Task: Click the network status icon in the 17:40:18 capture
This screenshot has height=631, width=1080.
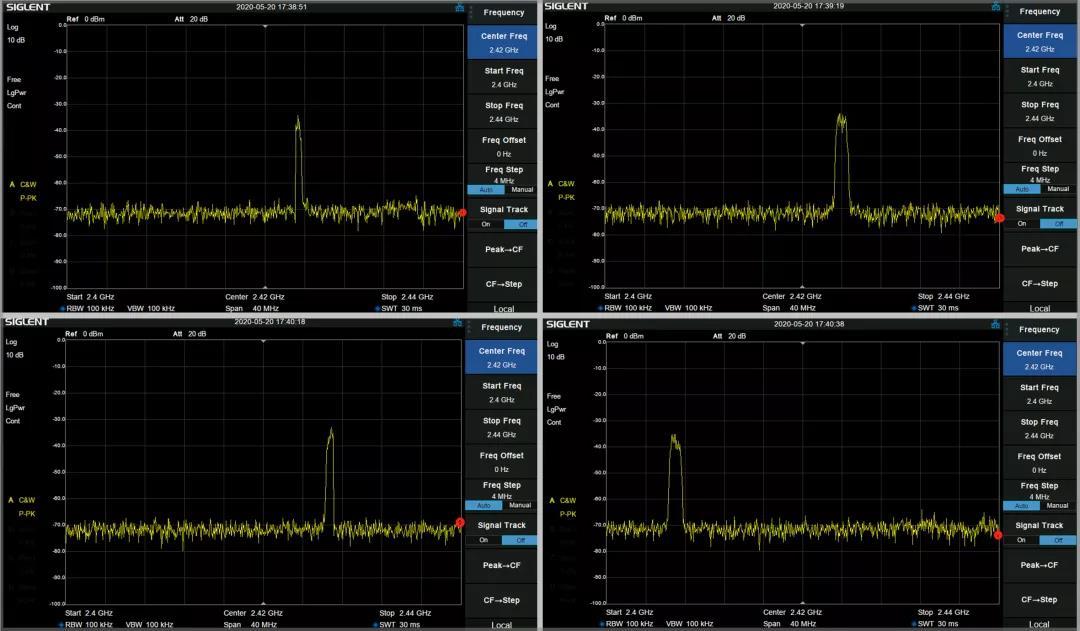Action: (x=457, y=322)
